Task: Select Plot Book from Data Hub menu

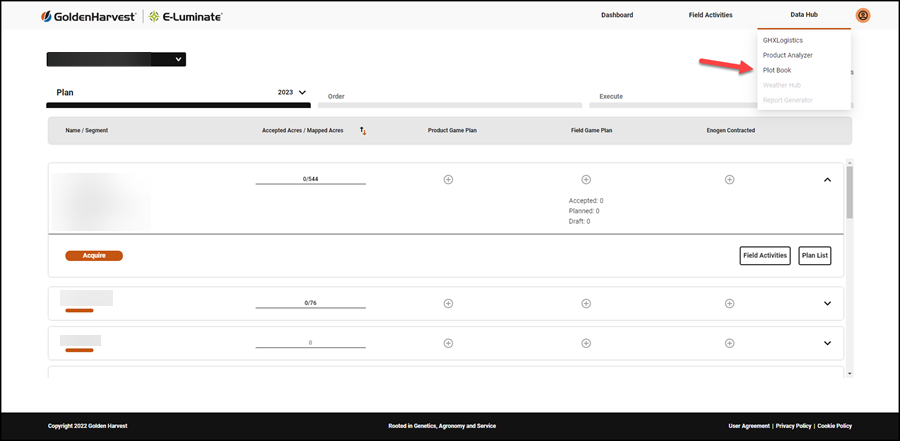Action: (777, 70)
